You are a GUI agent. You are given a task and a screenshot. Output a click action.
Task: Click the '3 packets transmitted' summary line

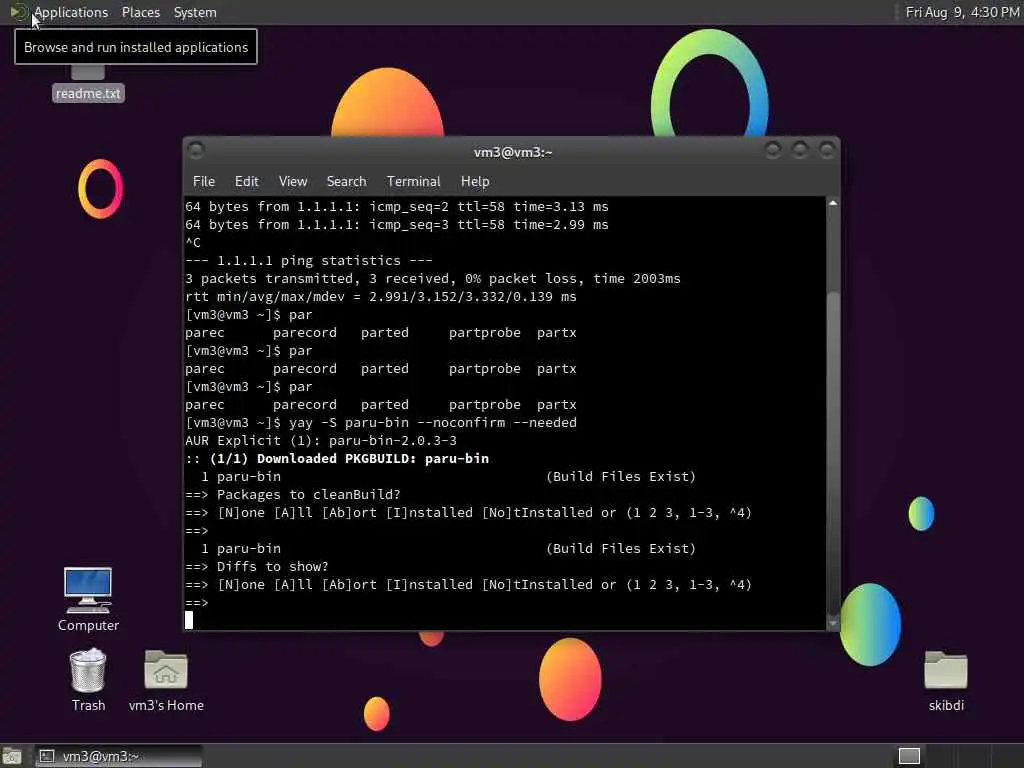click(433, 278)
